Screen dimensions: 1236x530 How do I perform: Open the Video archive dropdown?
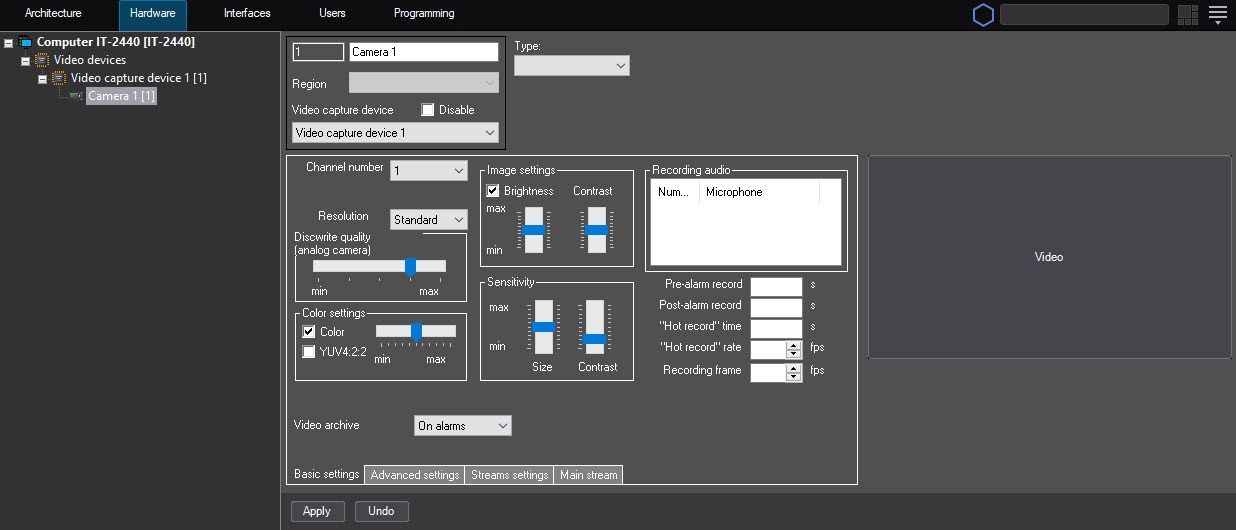click(x=462, y=426)
